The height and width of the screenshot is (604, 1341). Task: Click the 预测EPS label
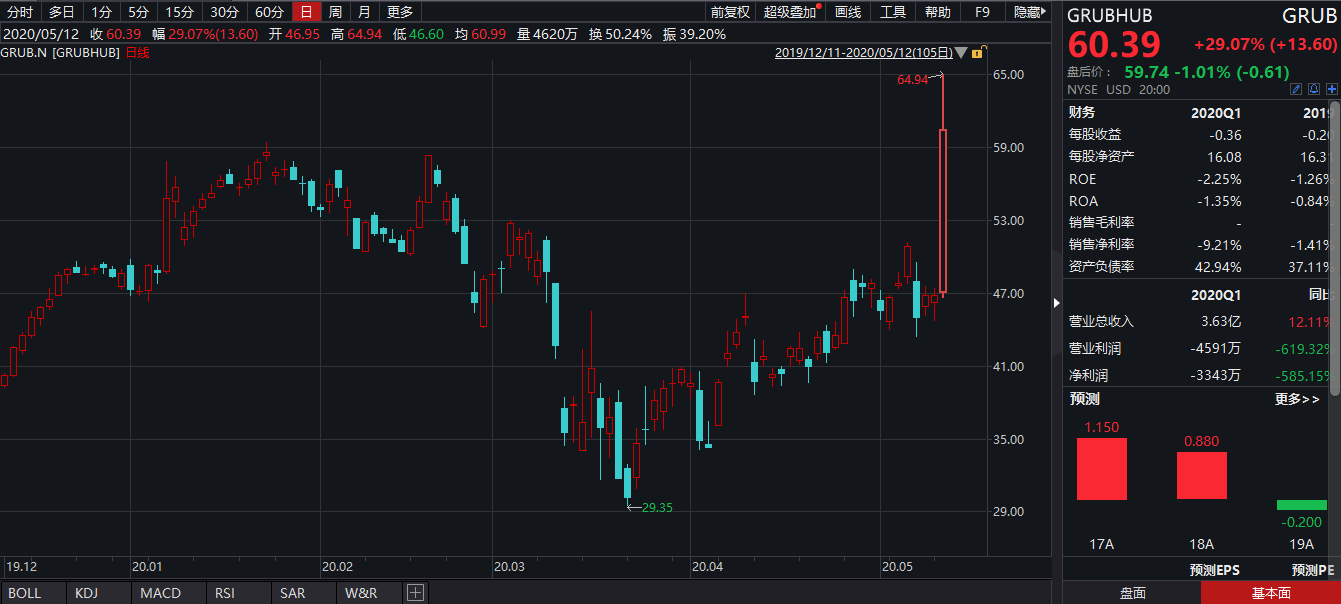[1214, 570]
